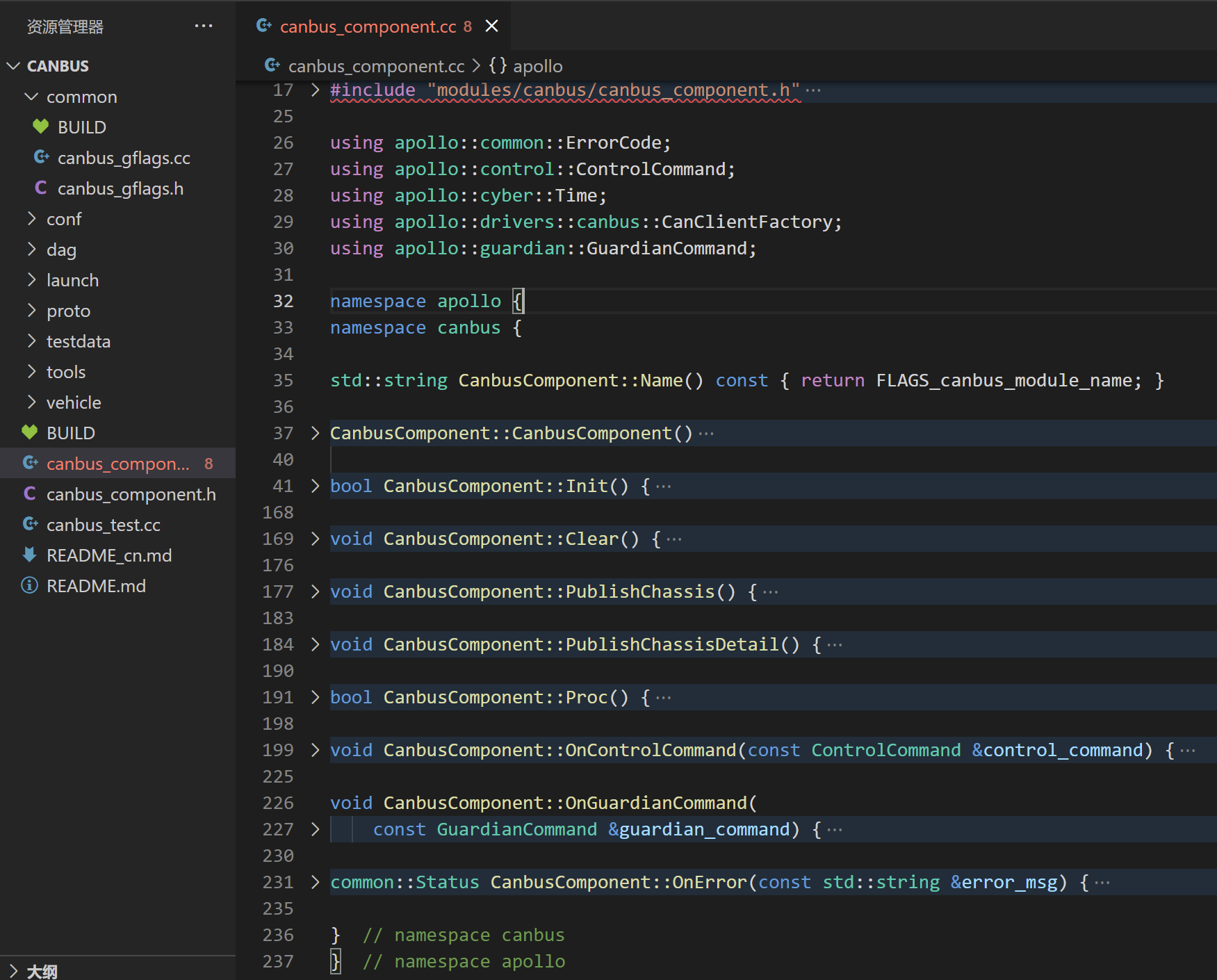Click the C++ icon in the breadcrumb
The width and height of the screenshot is (1217, 980).
pos(272,65)
